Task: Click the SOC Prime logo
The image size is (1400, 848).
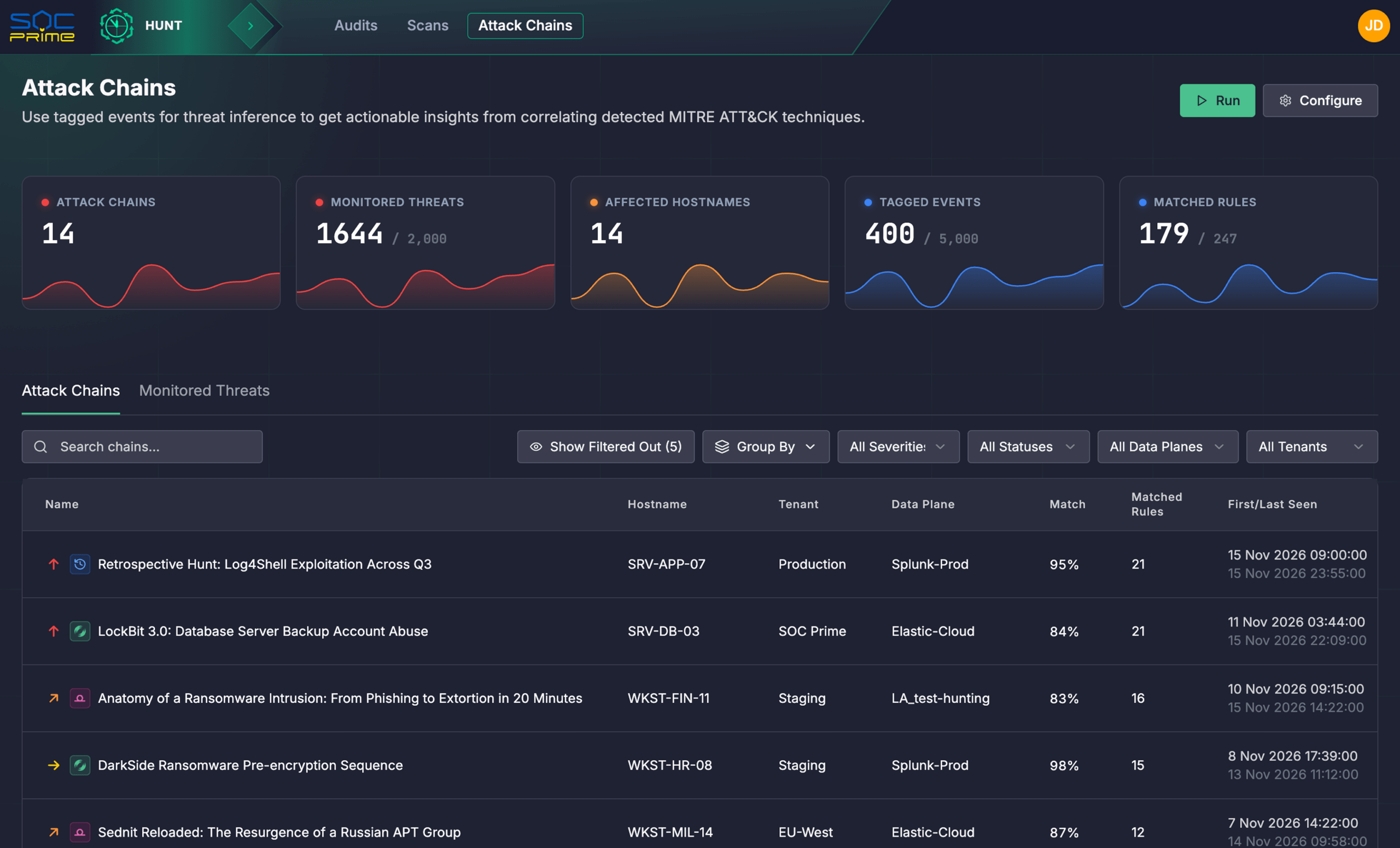Action: click(42, 27)
